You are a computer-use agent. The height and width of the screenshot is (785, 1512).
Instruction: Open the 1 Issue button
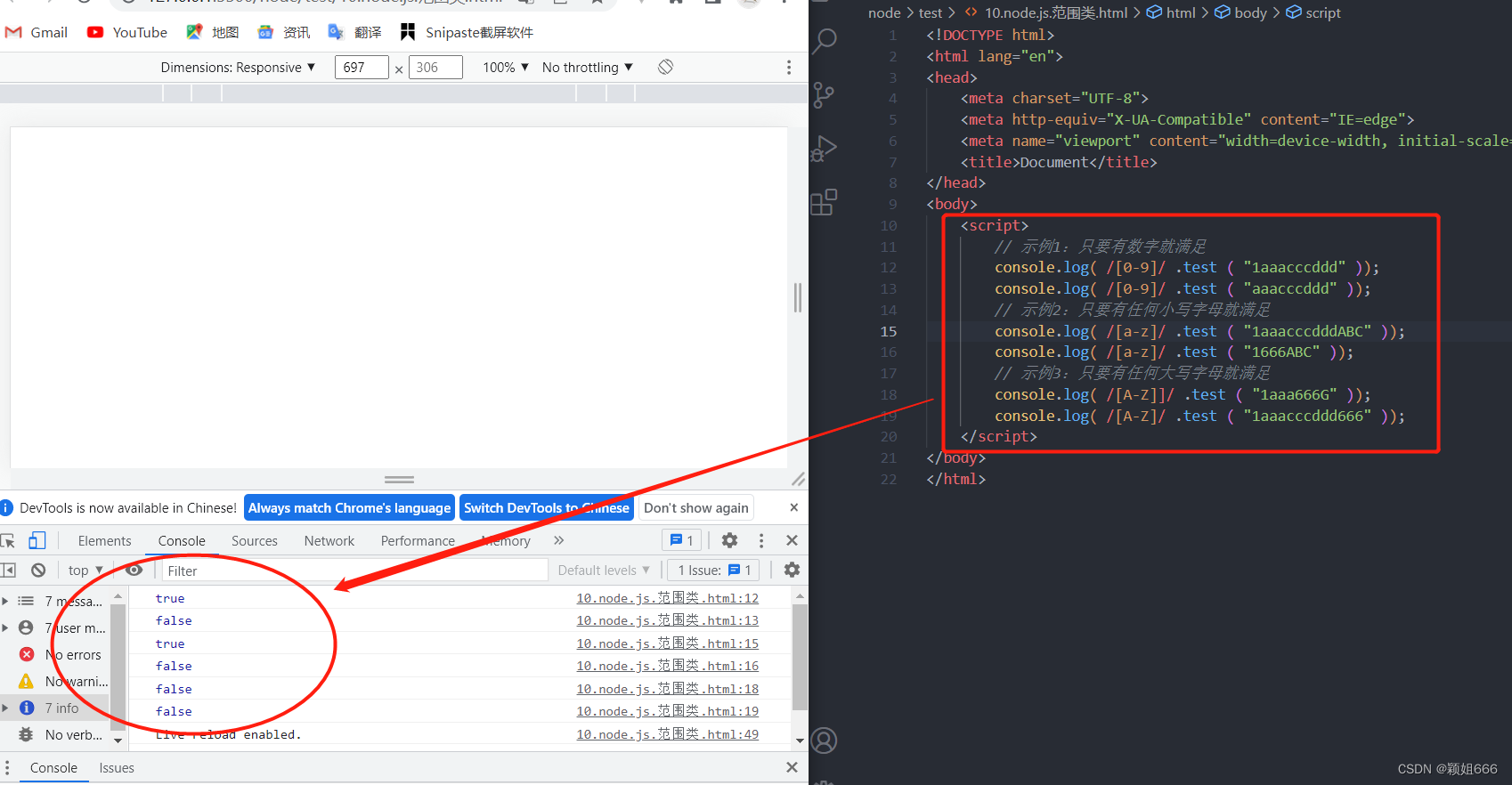[x=714, y=570]
